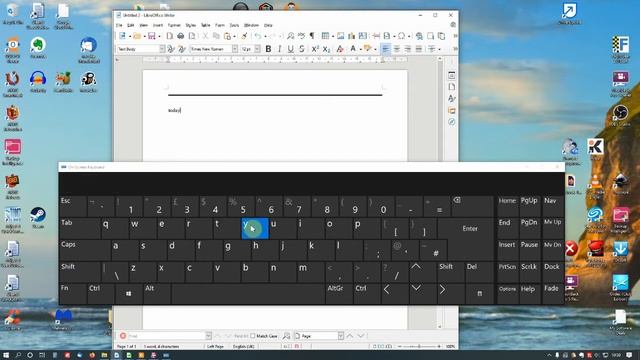Open the Styles menu in Writer
The image size is (640, 360).
pos(191,25)
